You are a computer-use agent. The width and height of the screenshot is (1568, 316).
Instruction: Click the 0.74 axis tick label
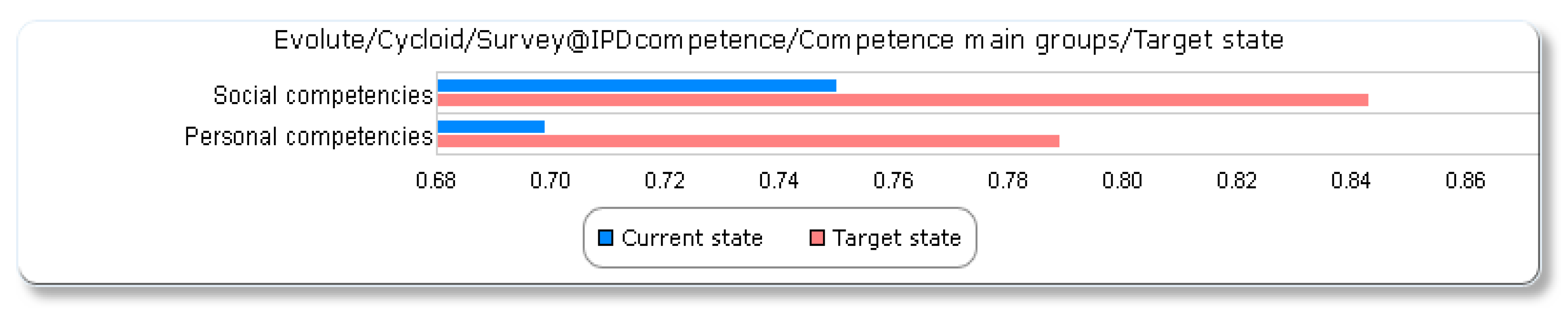pos(779,181)
